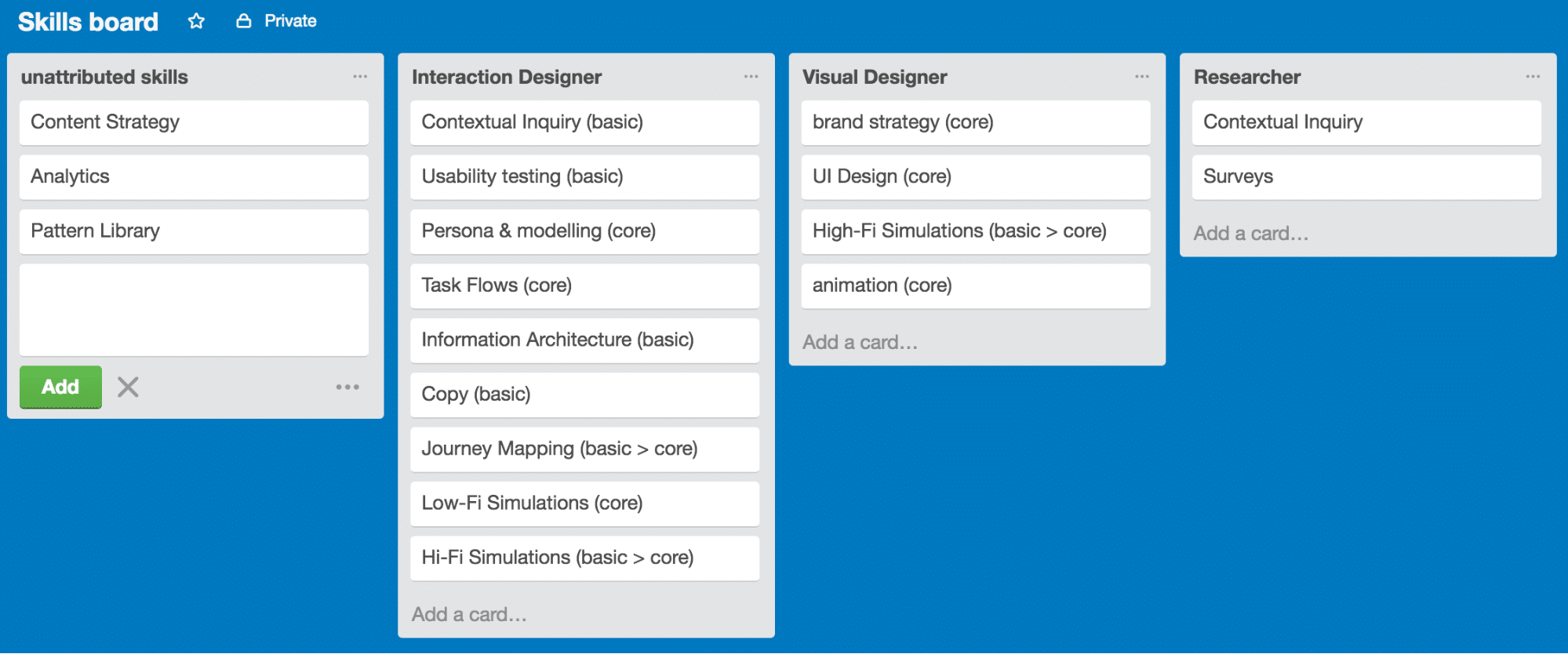Open the Surveys card
Viewport: 1568px width, 654px height.
point(1366,176)
